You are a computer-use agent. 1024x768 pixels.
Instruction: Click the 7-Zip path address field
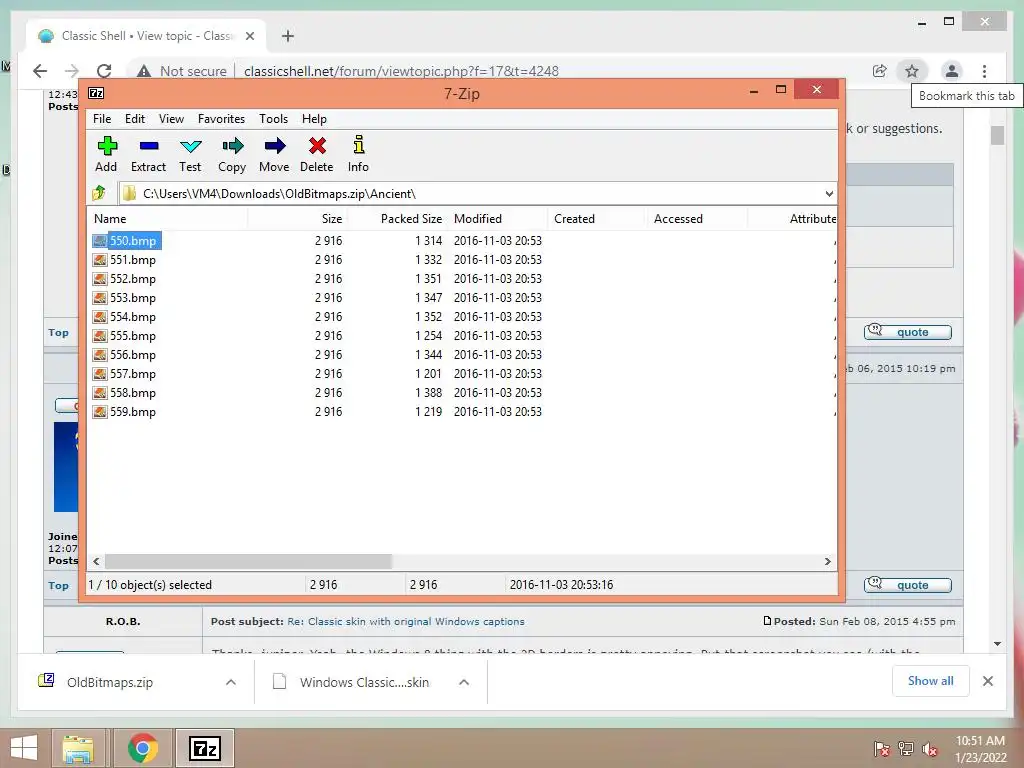[x=477, y=194]
